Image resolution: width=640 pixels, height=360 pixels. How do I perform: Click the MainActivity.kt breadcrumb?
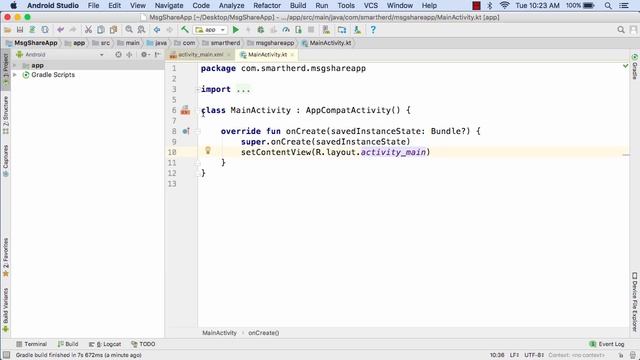[327, 43]
